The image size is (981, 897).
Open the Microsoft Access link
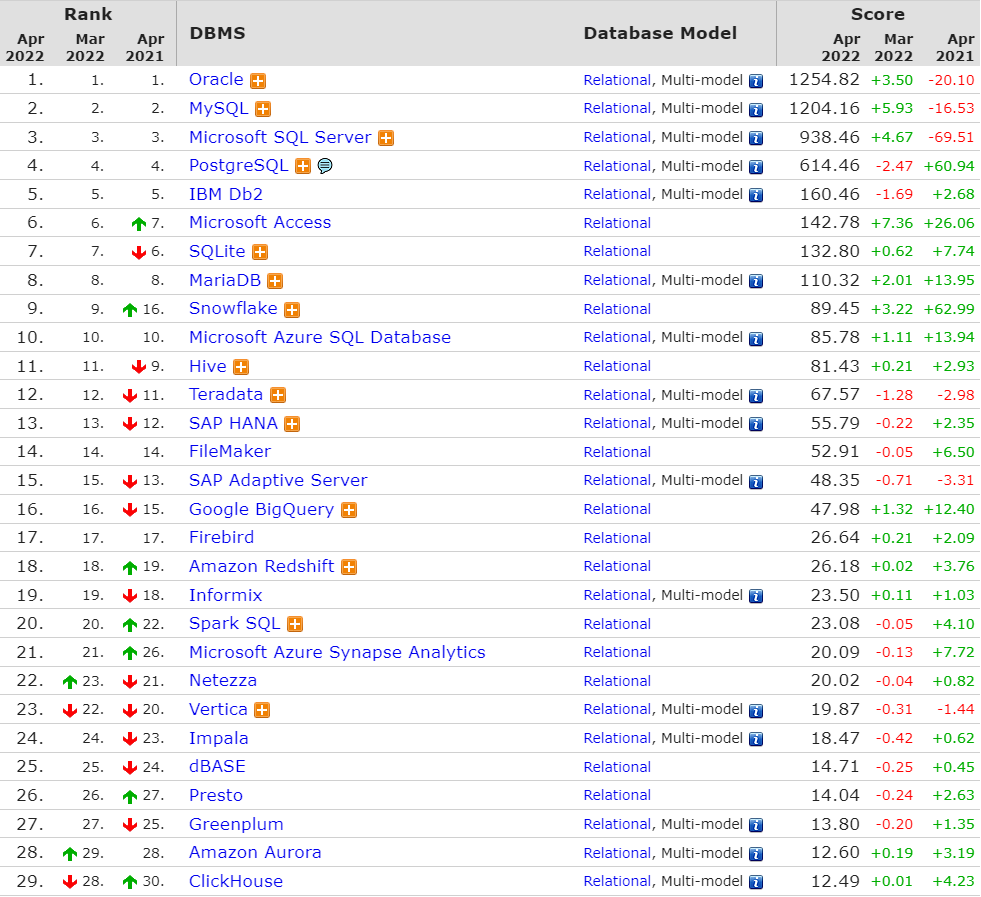click(260, 223)
